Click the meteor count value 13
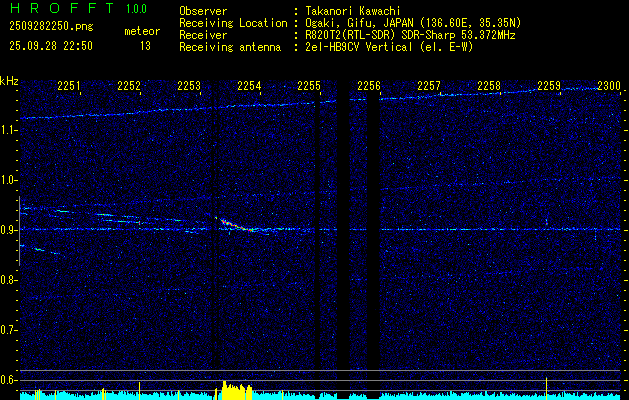Viewport: 629px width, 400px height. coord(145,46)
